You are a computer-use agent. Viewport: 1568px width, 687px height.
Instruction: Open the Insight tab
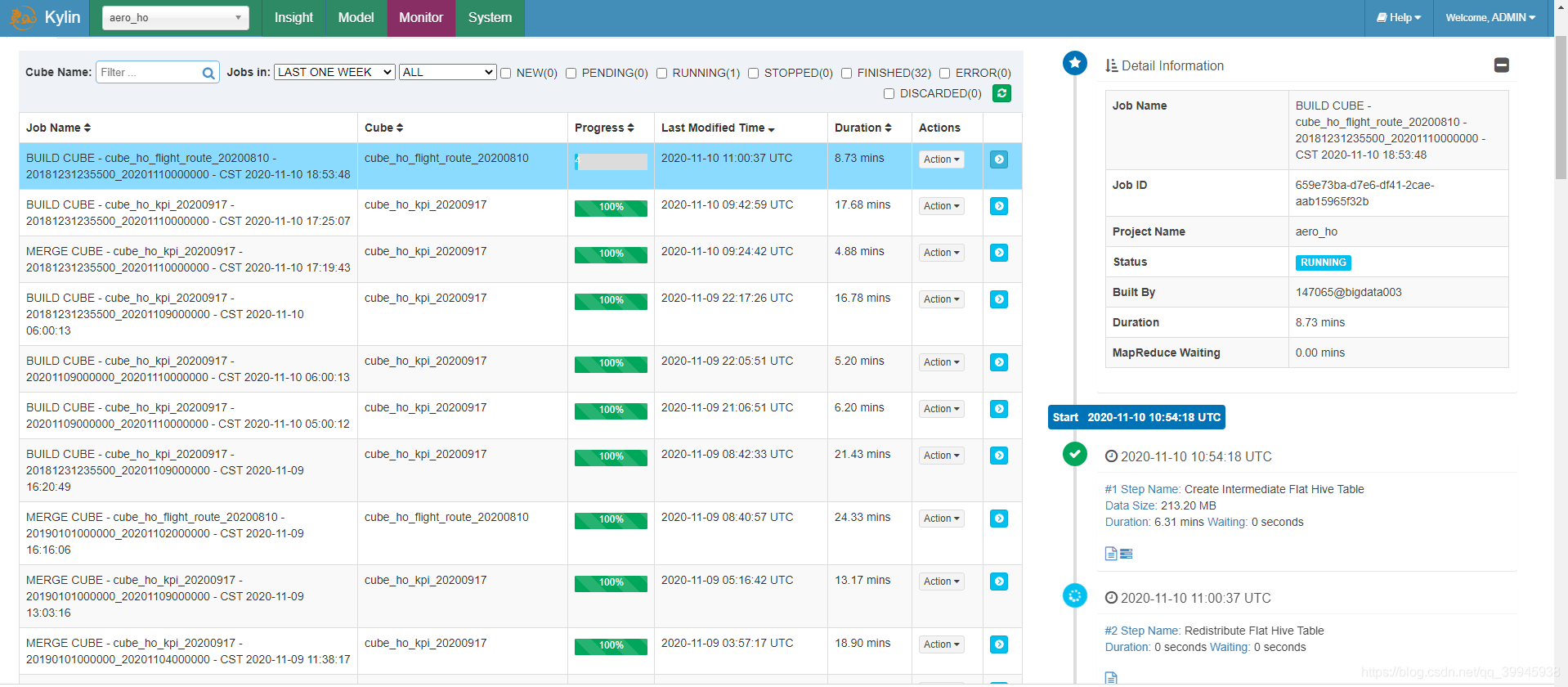pos(293,17)
